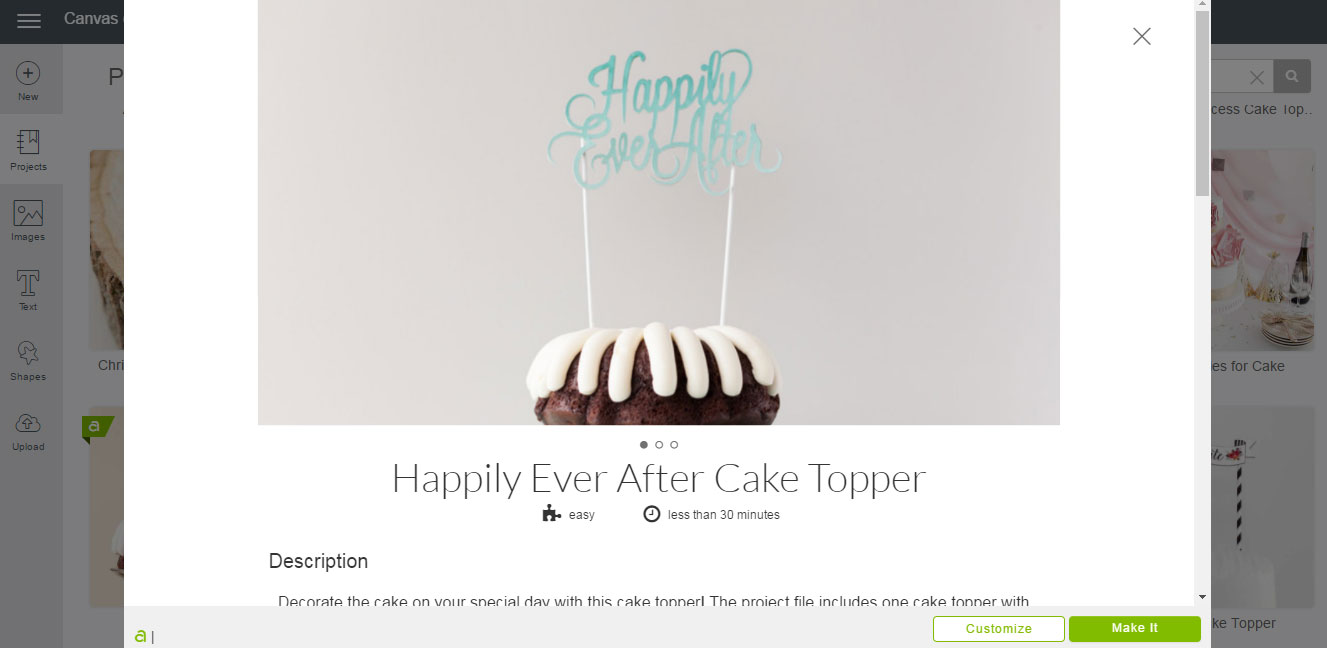Click the dialog vertical scrollbar thumb
The width and height of the screenshot is (1327, 648).
click(1202, 103)
